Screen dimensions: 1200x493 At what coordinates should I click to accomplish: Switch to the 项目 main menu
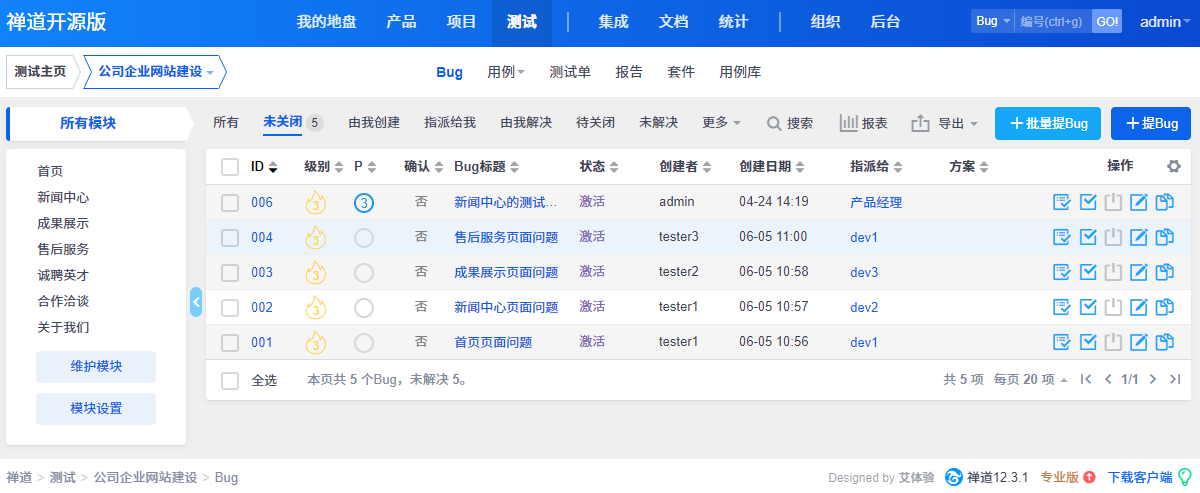461,22
